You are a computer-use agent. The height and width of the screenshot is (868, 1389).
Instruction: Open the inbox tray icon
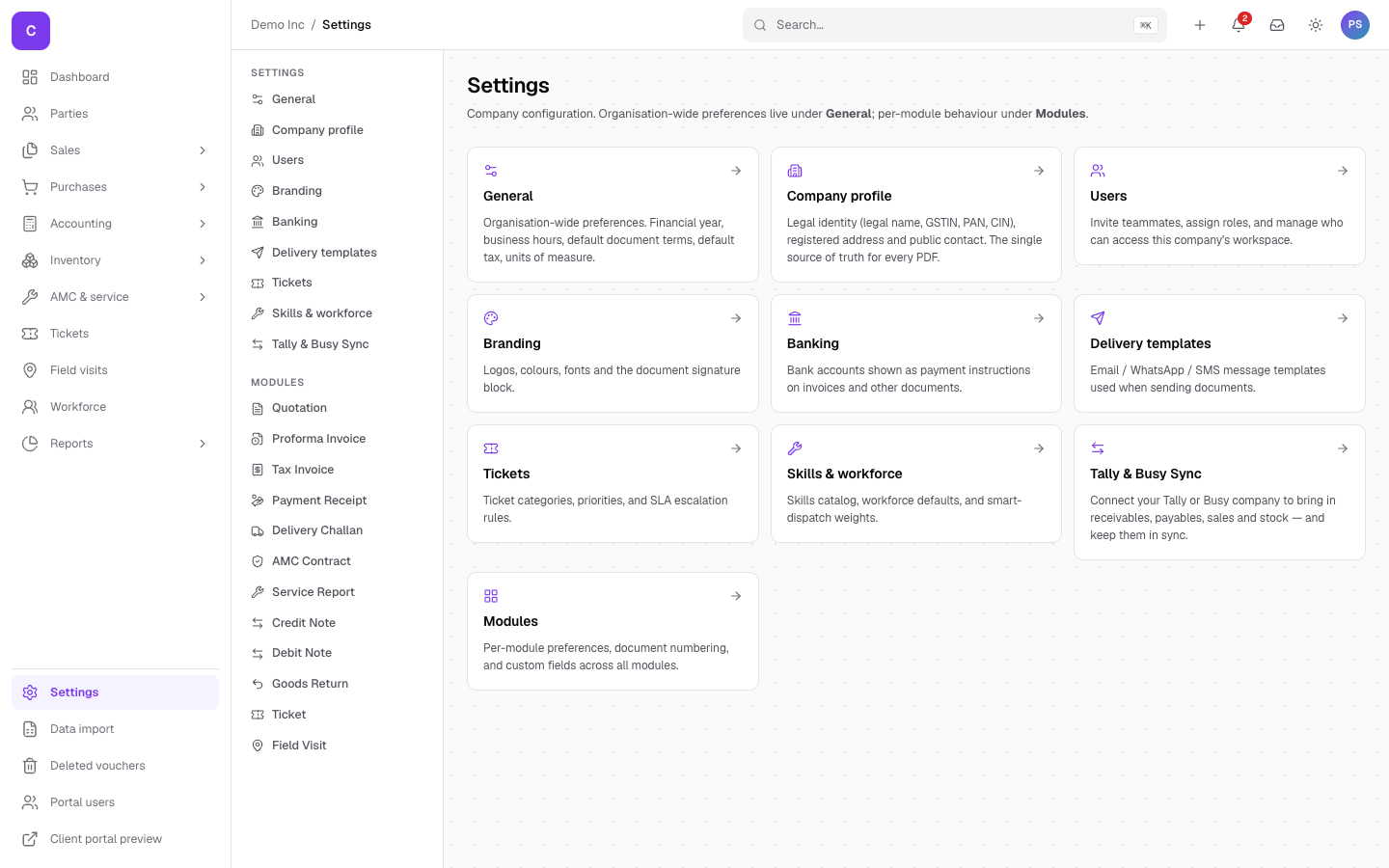(x=1277, y=25)
